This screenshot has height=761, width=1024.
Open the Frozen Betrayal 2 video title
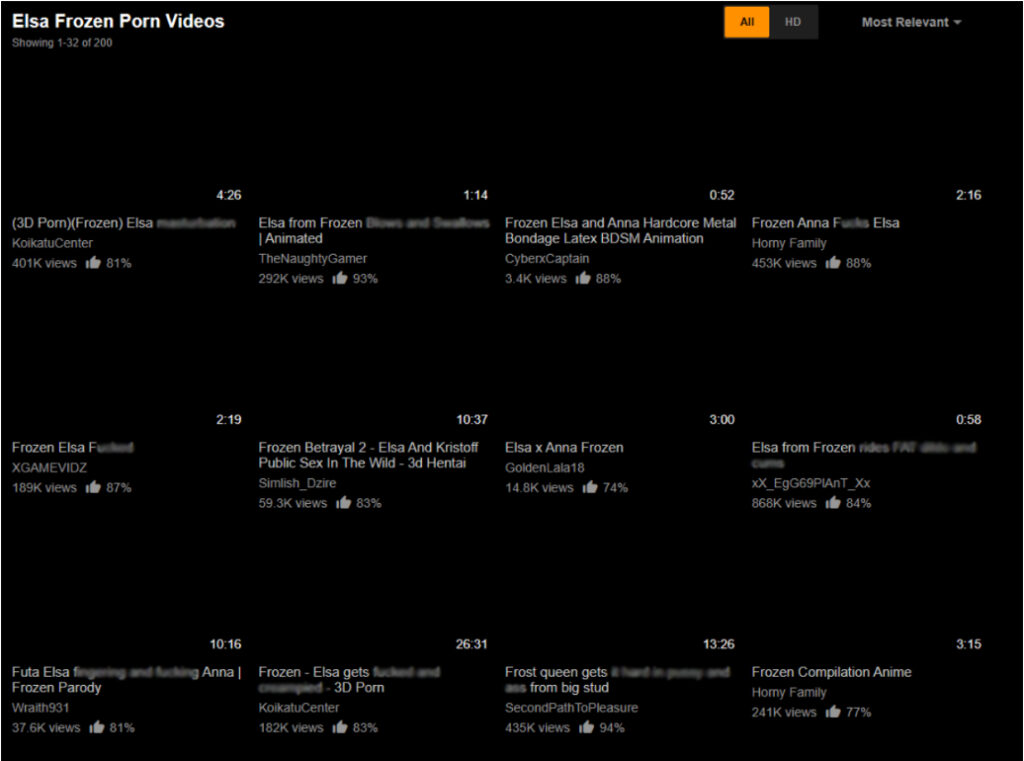(368, 455)
